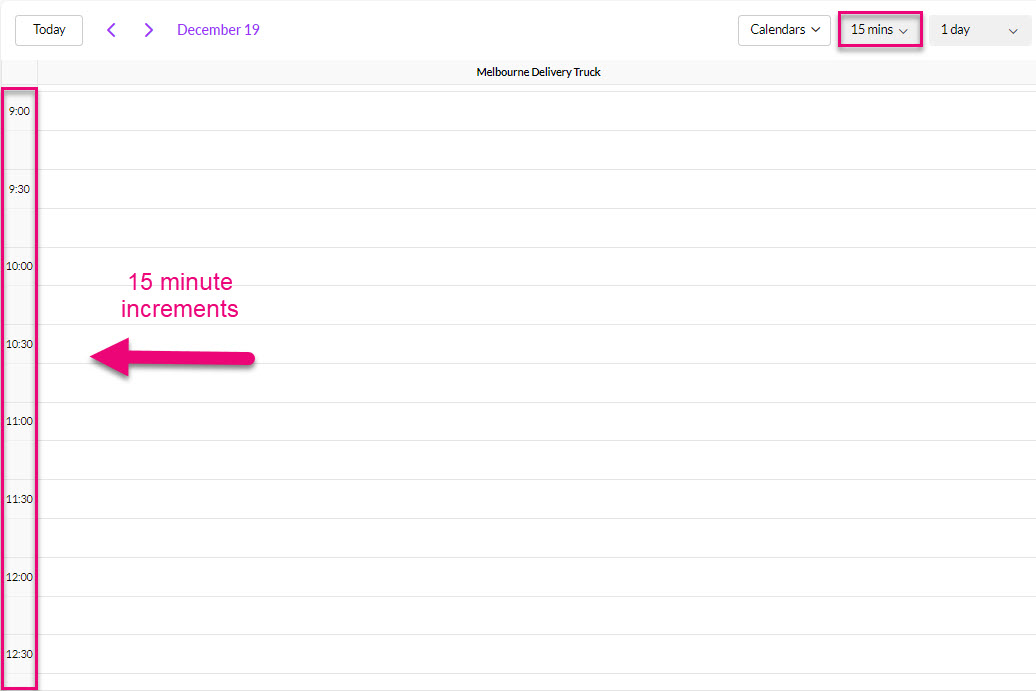Click the 9:30 time label
The width and height of the screenshot is (1036, 691).
click(19, 189)
